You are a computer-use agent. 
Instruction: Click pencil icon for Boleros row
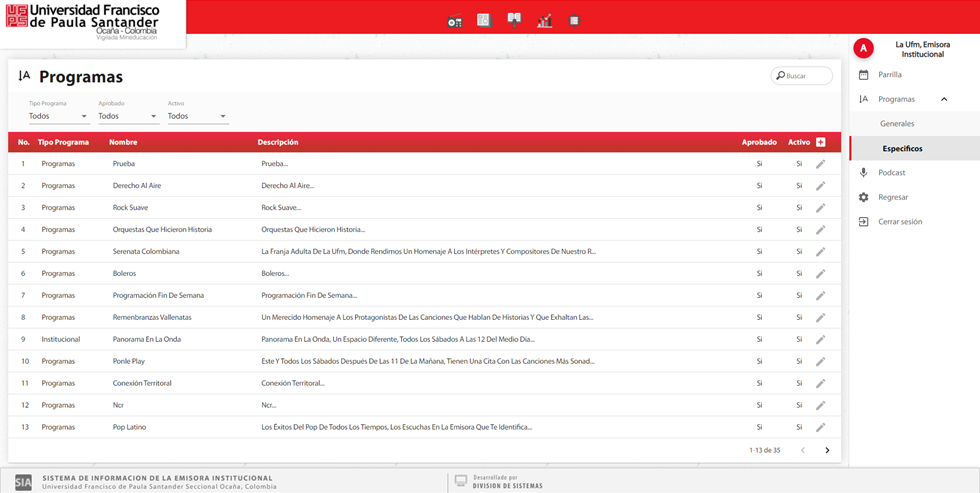coord(821,274)
